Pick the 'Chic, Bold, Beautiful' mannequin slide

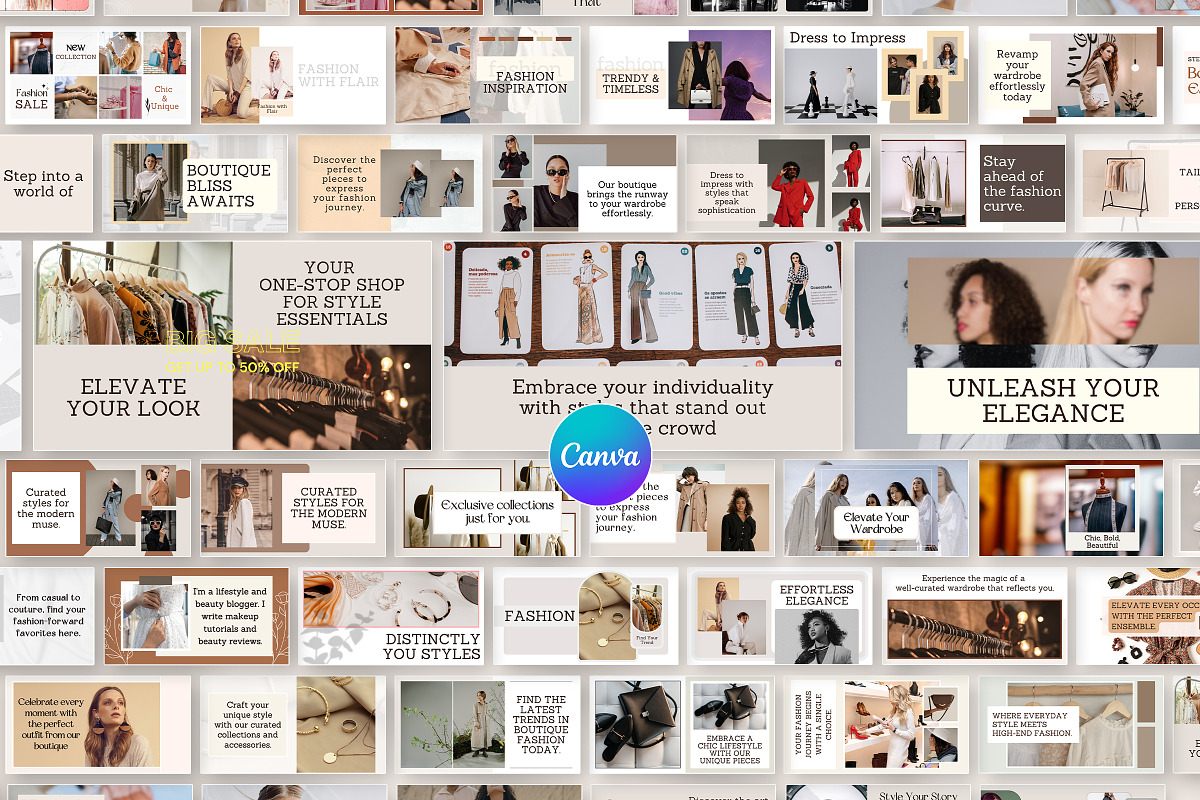(x=1070, y=508)
